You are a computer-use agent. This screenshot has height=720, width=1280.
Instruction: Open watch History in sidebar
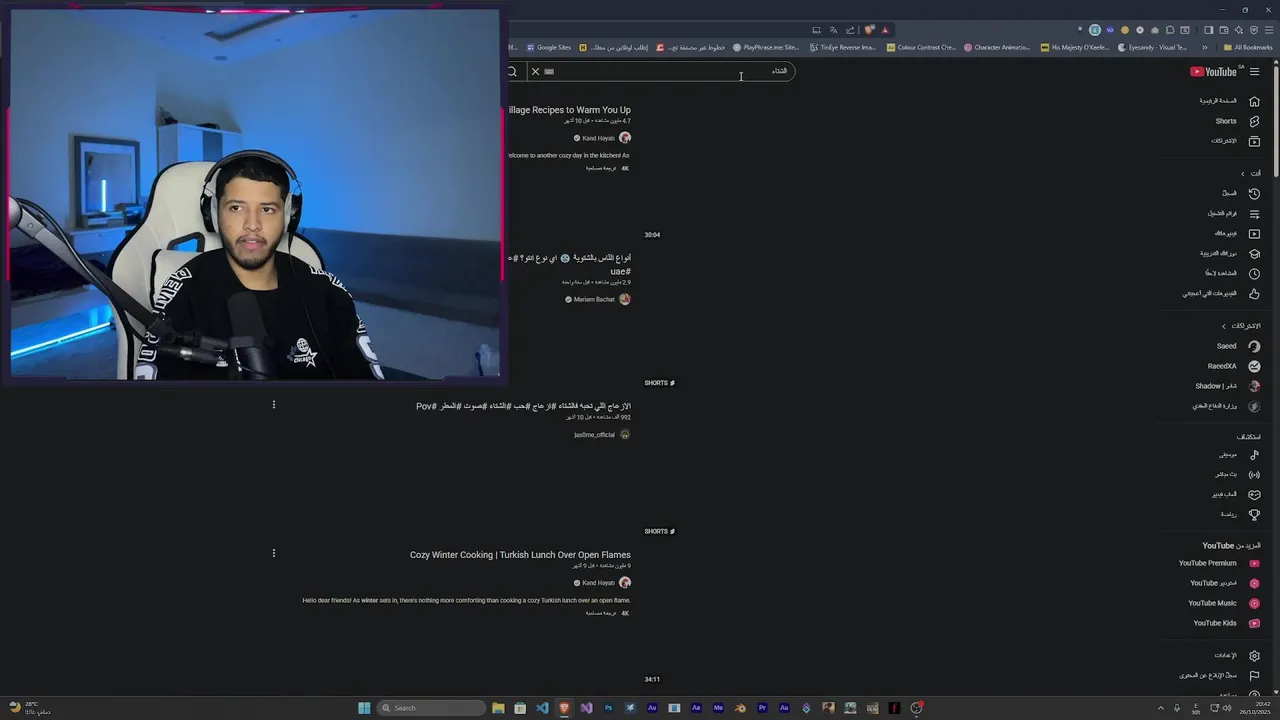tap(1240, 193)
